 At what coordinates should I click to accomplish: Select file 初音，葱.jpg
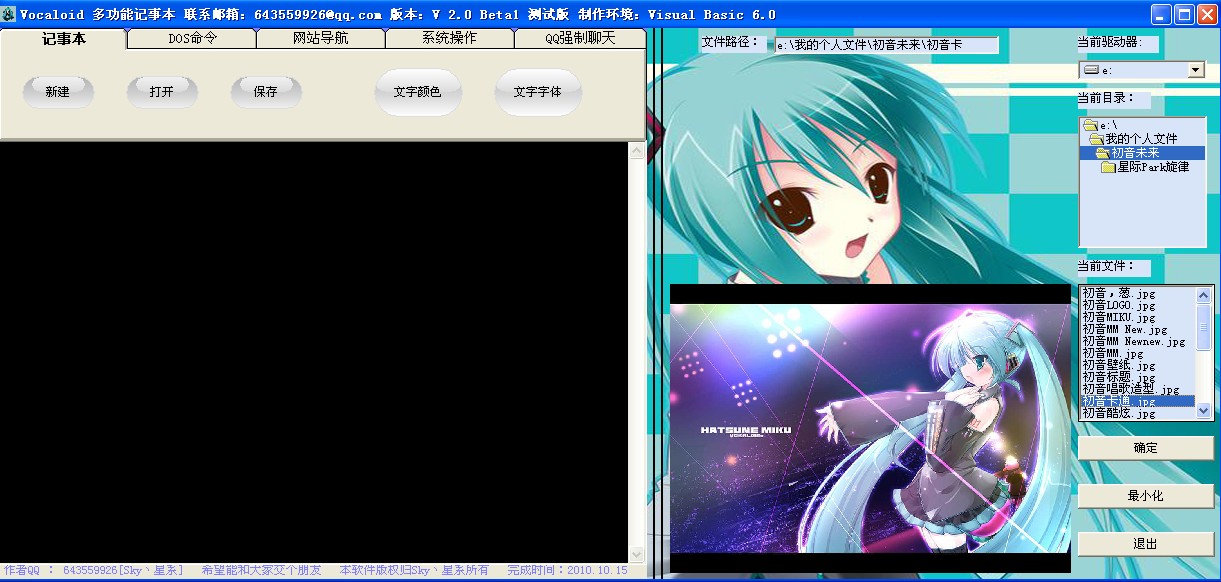[1138, 294]
